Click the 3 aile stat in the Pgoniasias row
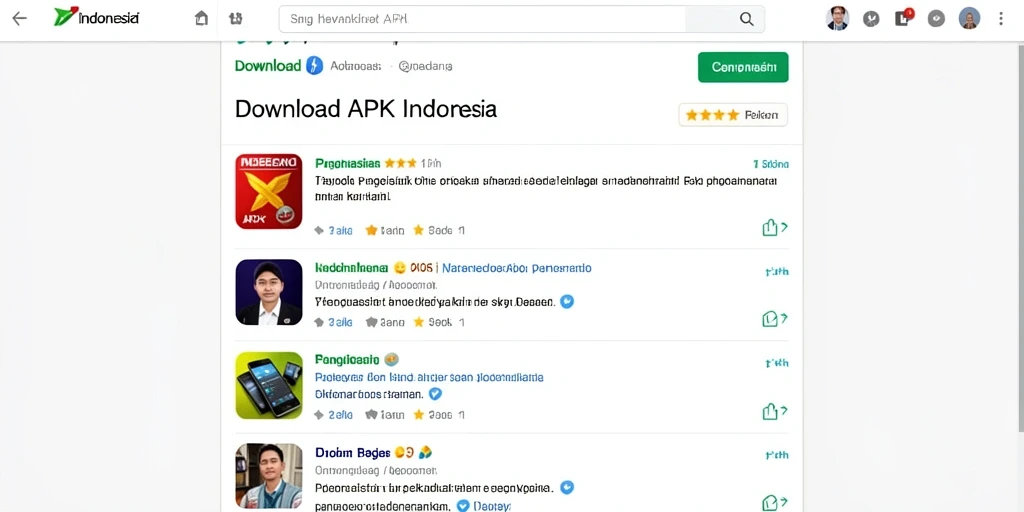This screenshot has width=1024, height=512. tap(334, 231)
